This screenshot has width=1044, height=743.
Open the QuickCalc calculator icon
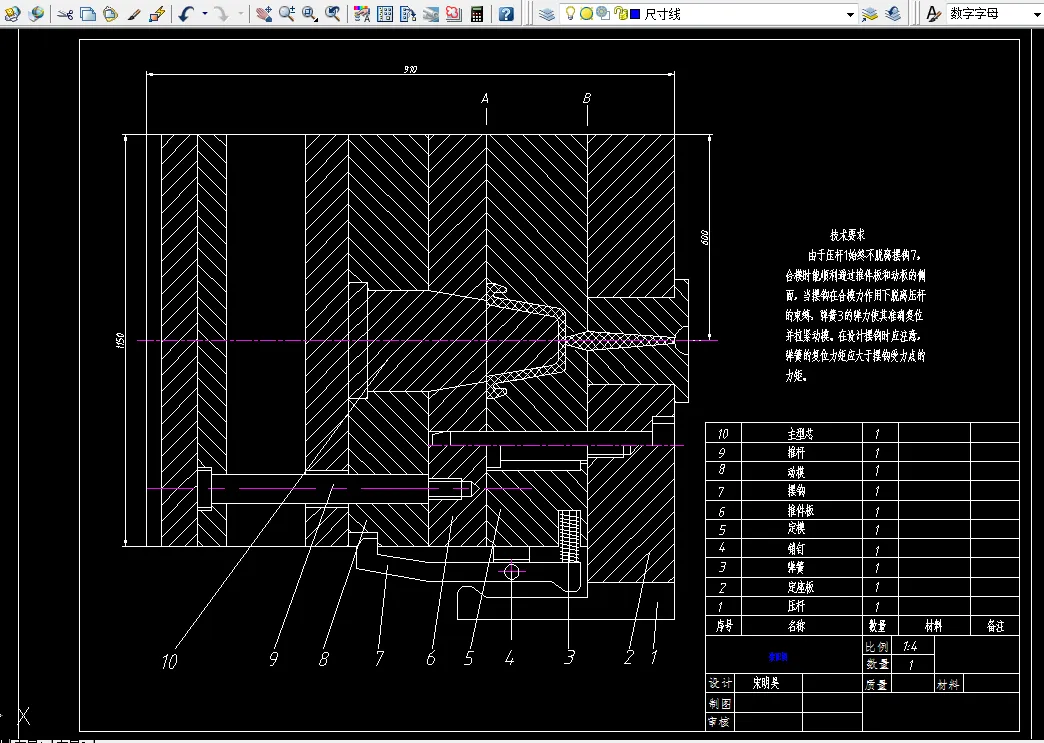click(477, 13)
